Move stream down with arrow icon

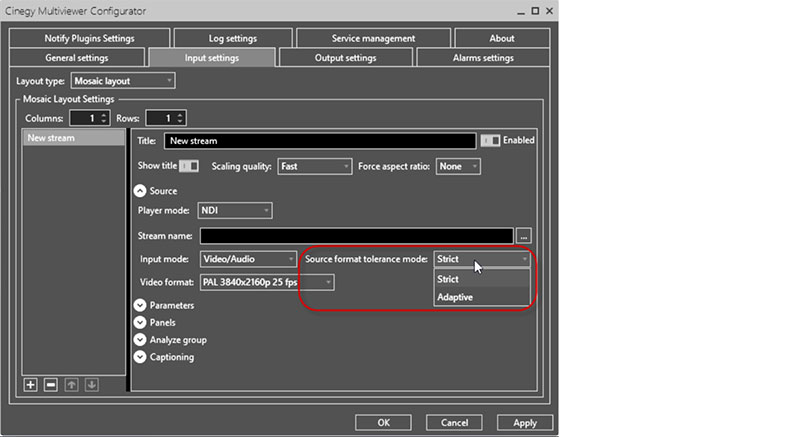point(92,385)
